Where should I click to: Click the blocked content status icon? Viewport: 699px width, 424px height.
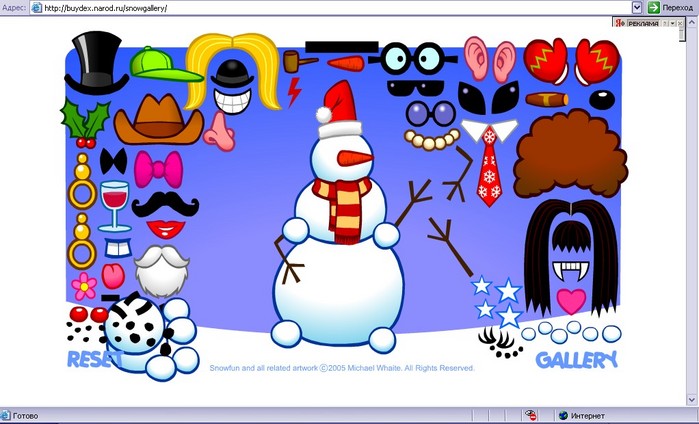[x=530, y=416]
